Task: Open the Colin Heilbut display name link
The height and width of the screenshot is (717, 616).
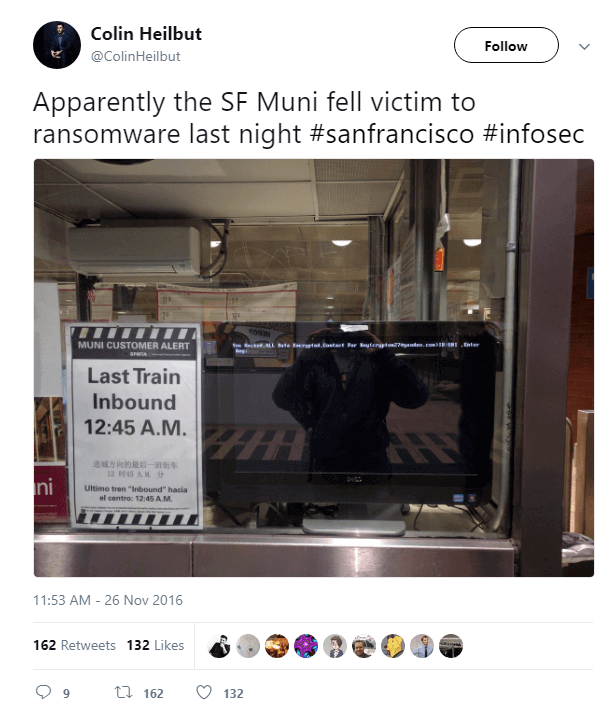Action: click(146, 34)
